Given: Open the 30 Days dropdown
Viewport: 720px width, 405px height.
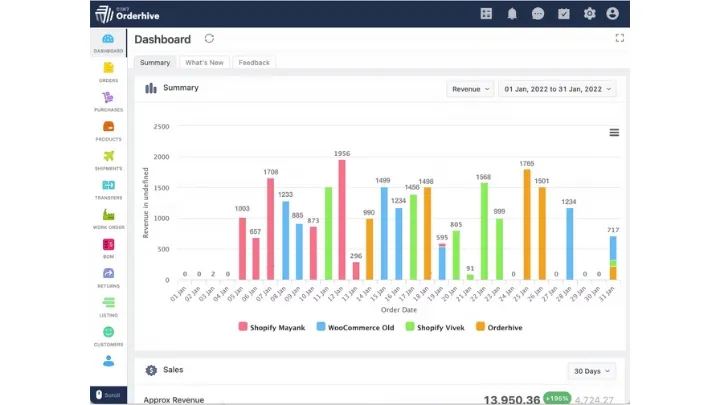Looking at the screenshot, I should pos(591,371).
